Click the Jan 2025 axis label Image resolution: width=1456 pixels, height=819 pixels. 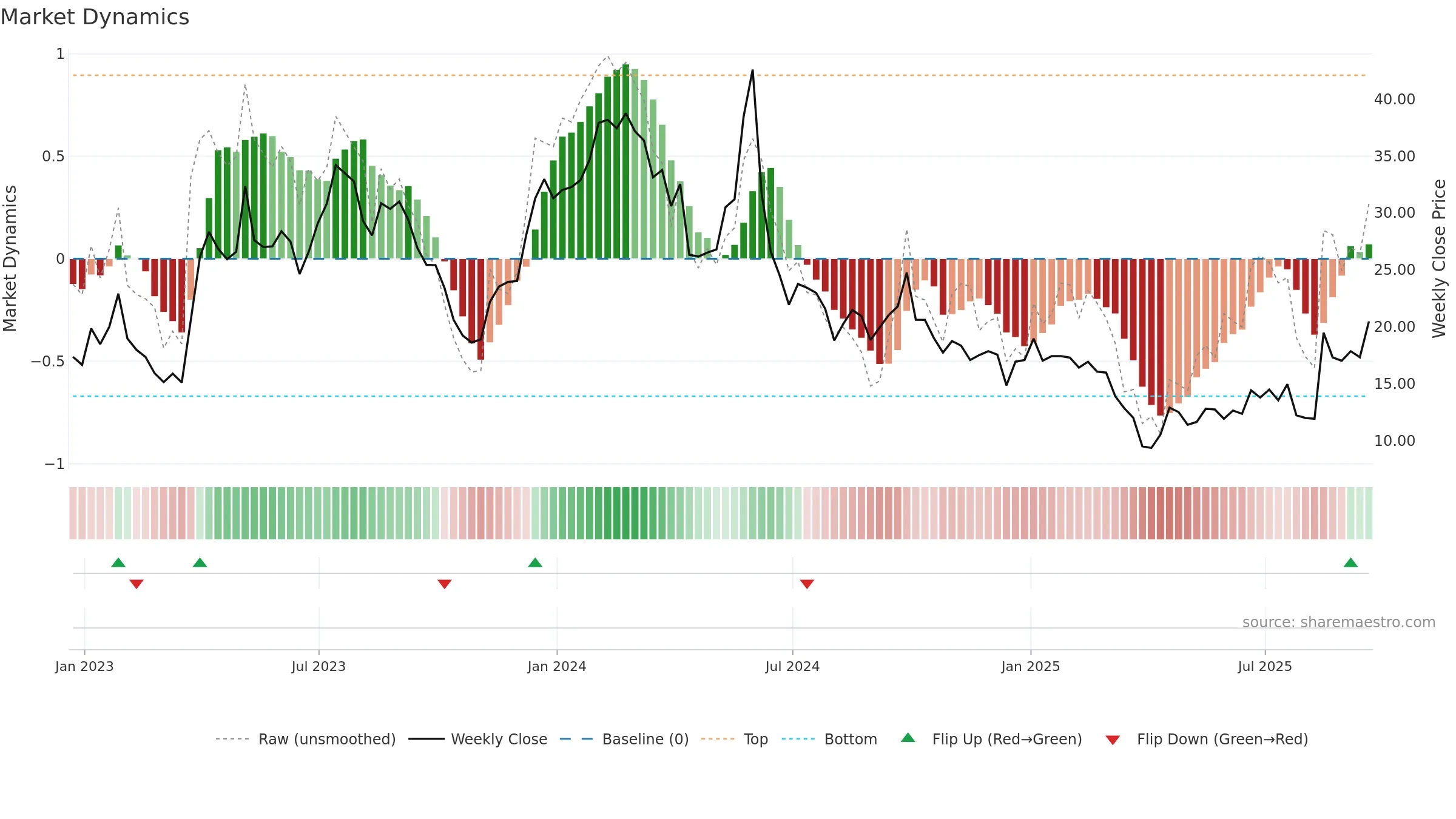[1031, 666]
